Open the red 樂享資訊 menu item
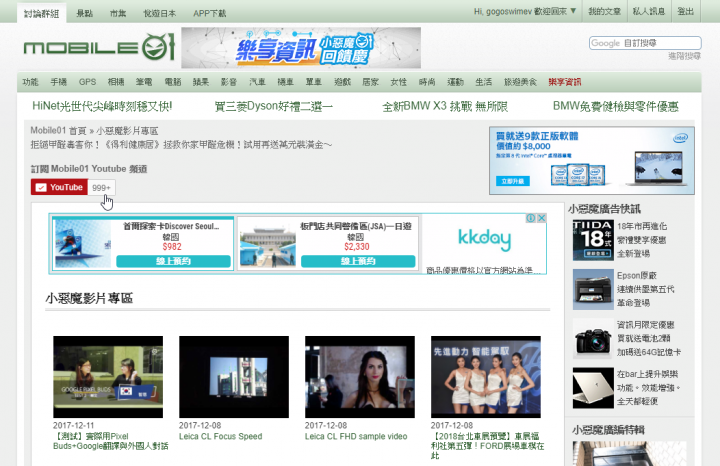720x466 pixels. (x=564, y=82)
